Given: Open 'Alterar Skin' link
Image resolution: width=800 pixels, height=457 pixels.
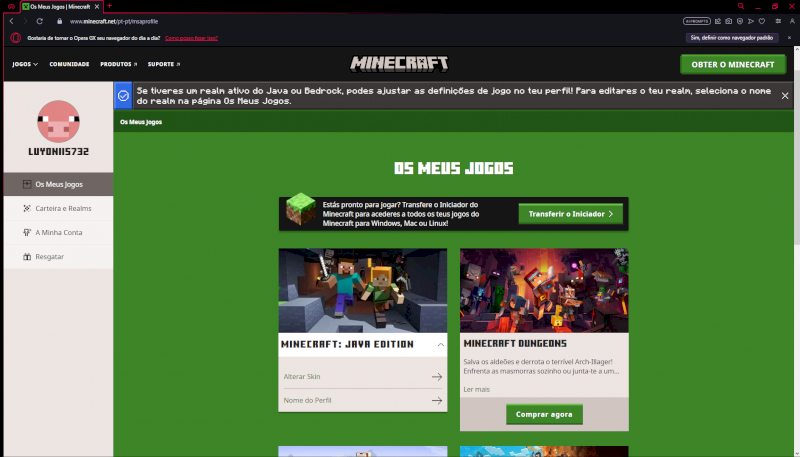Looking at the screenshot, I should (363, 376).
